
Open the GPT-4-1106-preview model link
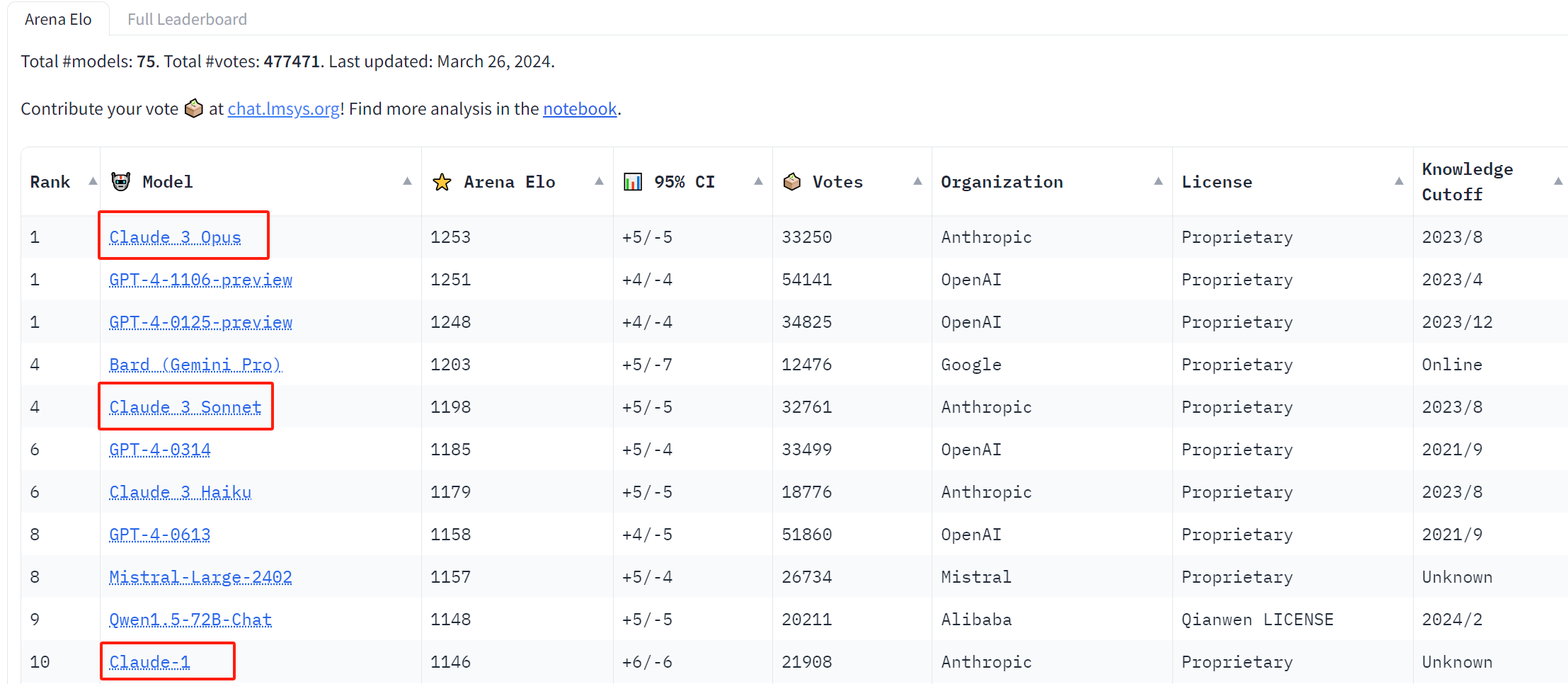point(200,280)
